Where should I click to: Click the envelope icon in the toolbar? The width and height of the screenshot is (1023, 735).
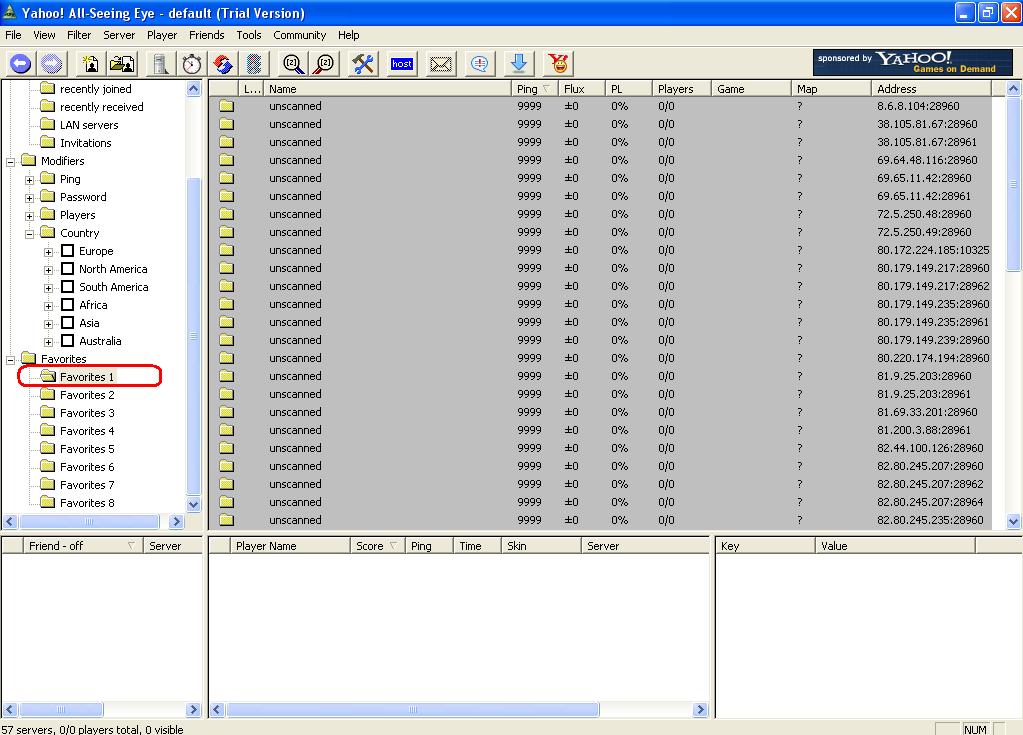coord(441,64)
